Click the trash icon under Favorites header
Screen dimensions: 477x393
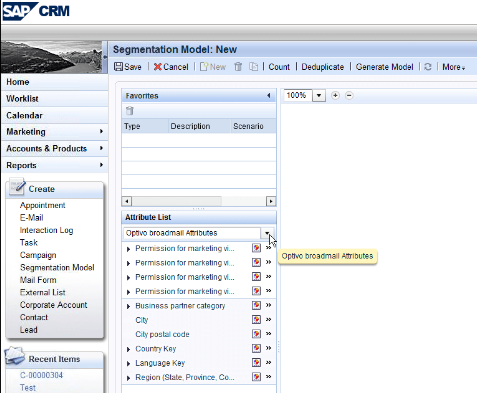pyautogui.click(x=130, y=110)
